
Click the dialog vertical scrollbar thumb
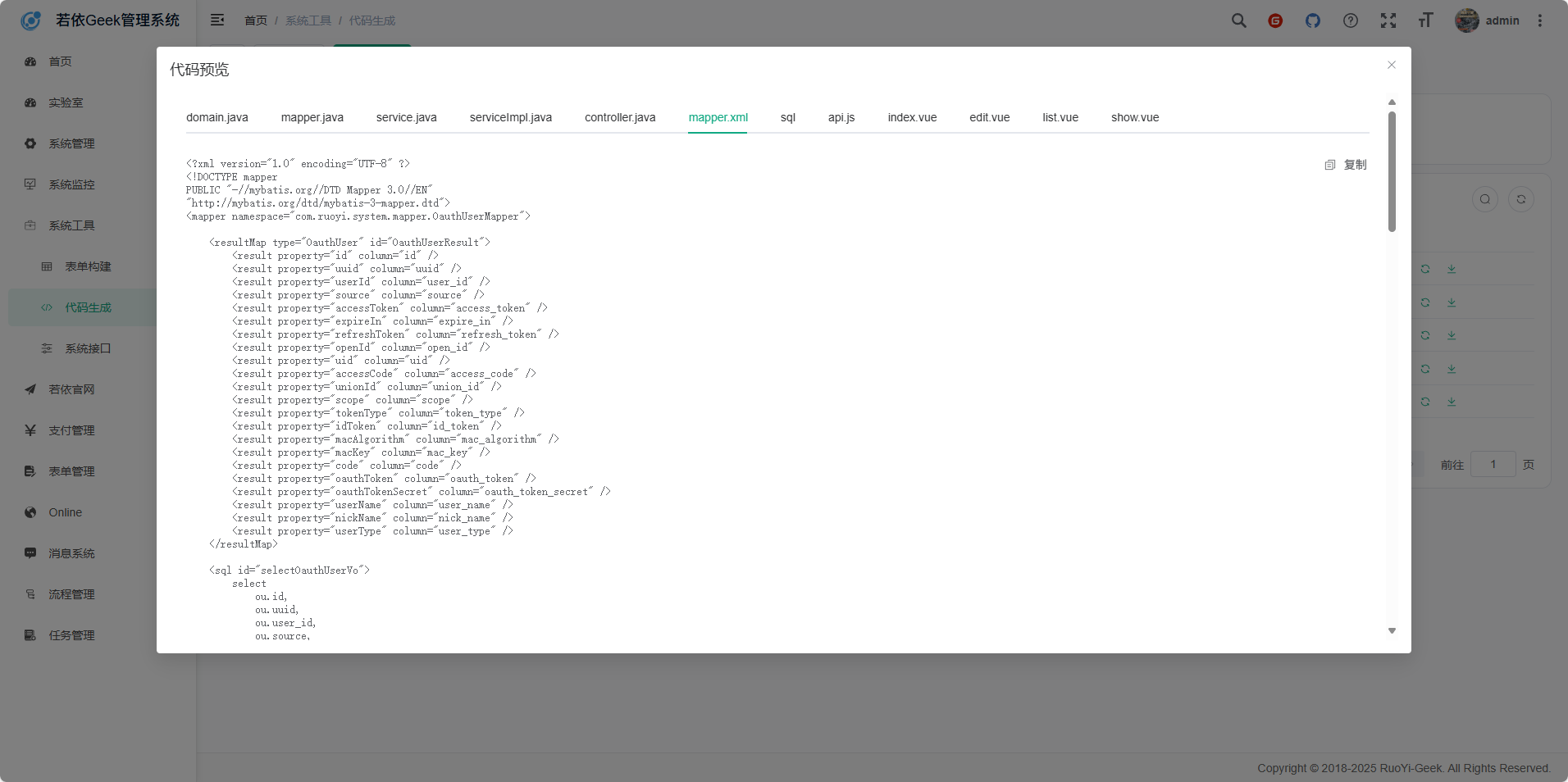(1392, 172)
